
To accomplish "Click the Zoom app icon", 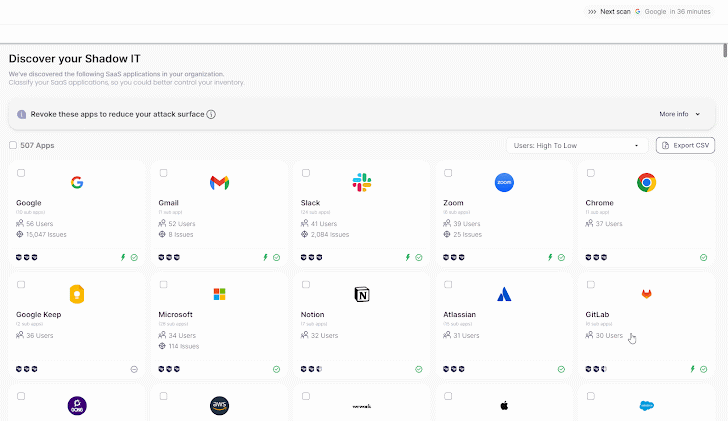I will pyautogui.click(x=504, y=182).
